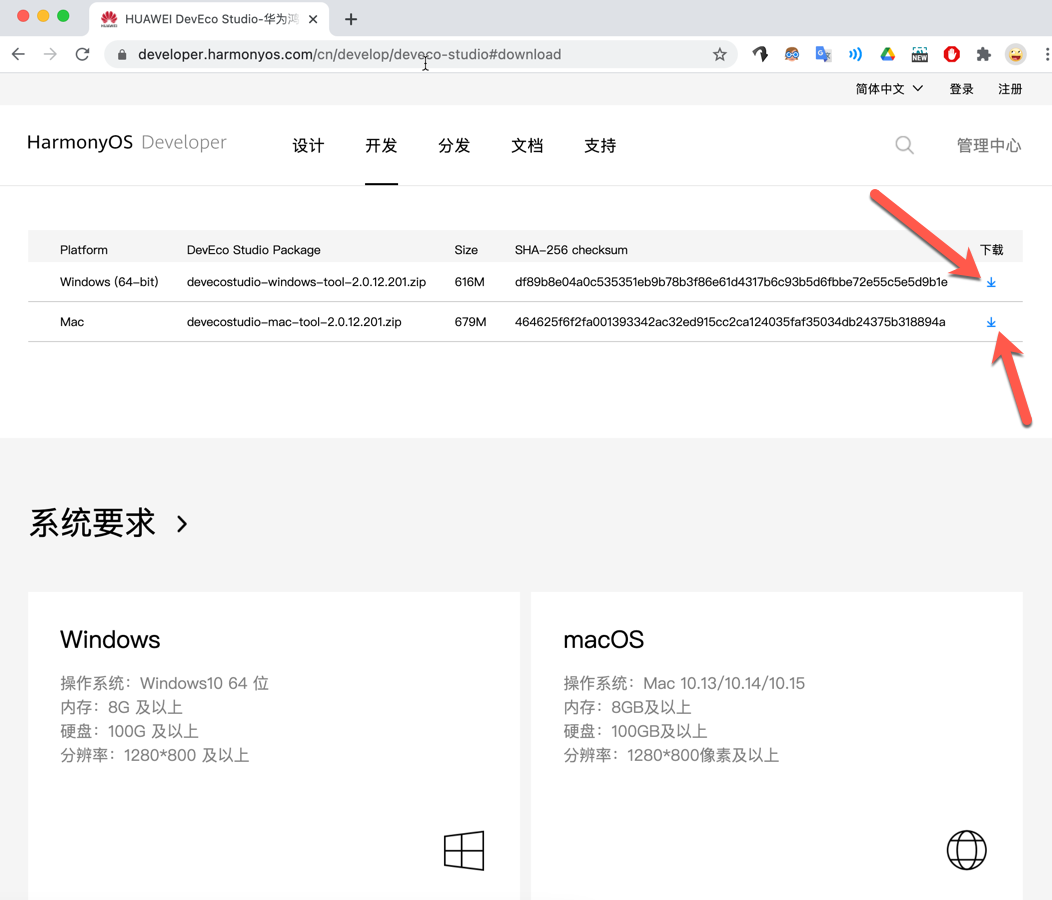Click the HarmonyOS Developer logo
This screenshot has width=1052, height=900.
pyautogui.click(x=127, y=142)
